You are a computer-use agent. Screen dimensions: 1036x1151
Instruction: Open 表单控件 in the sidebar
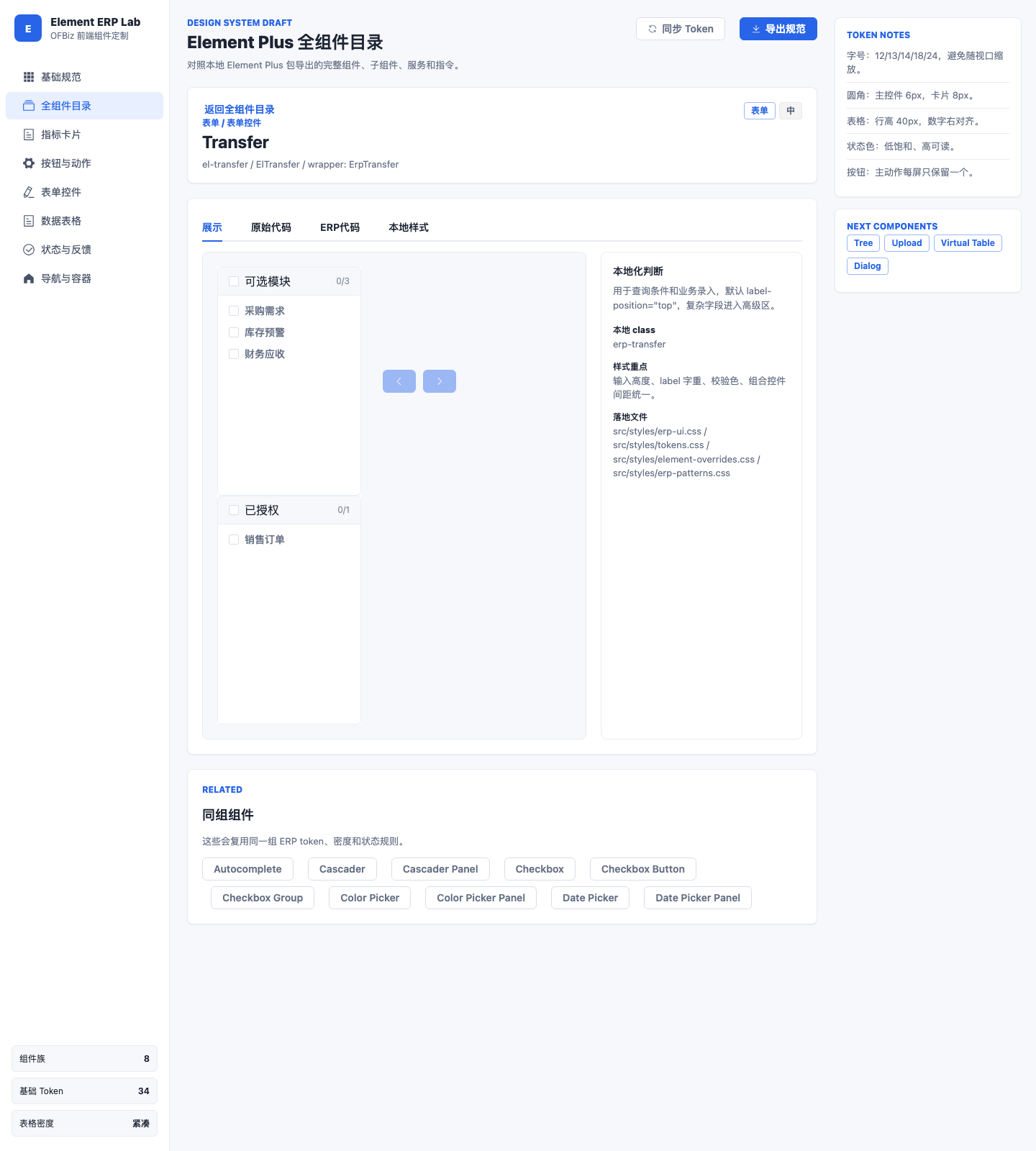click(84, 192)
